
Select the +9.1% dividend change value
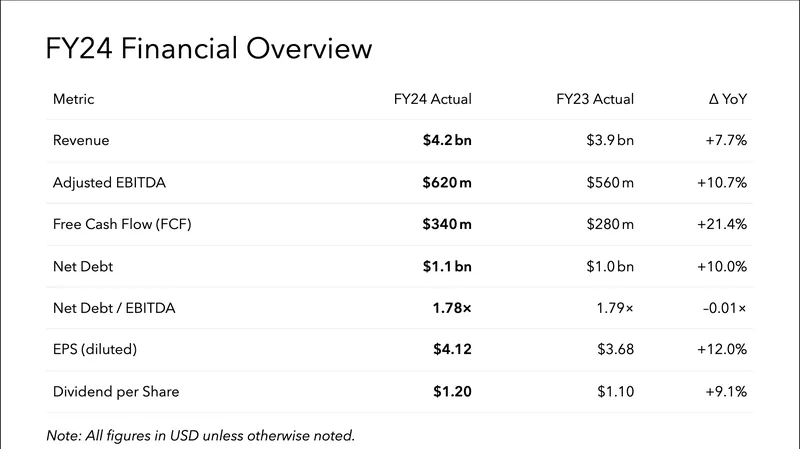(727, 392)
